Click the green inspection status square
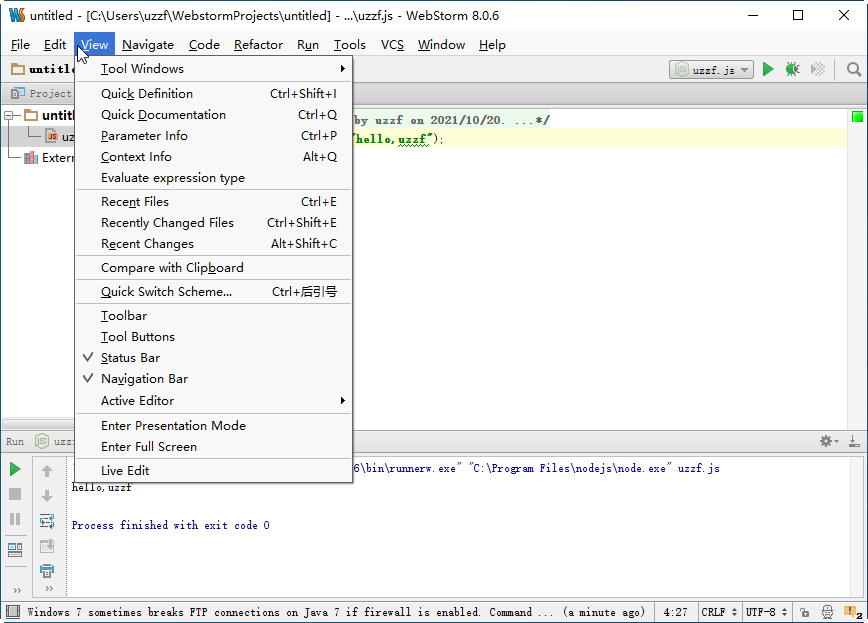Viewport: 868px width, 623px height. point(857,117)
